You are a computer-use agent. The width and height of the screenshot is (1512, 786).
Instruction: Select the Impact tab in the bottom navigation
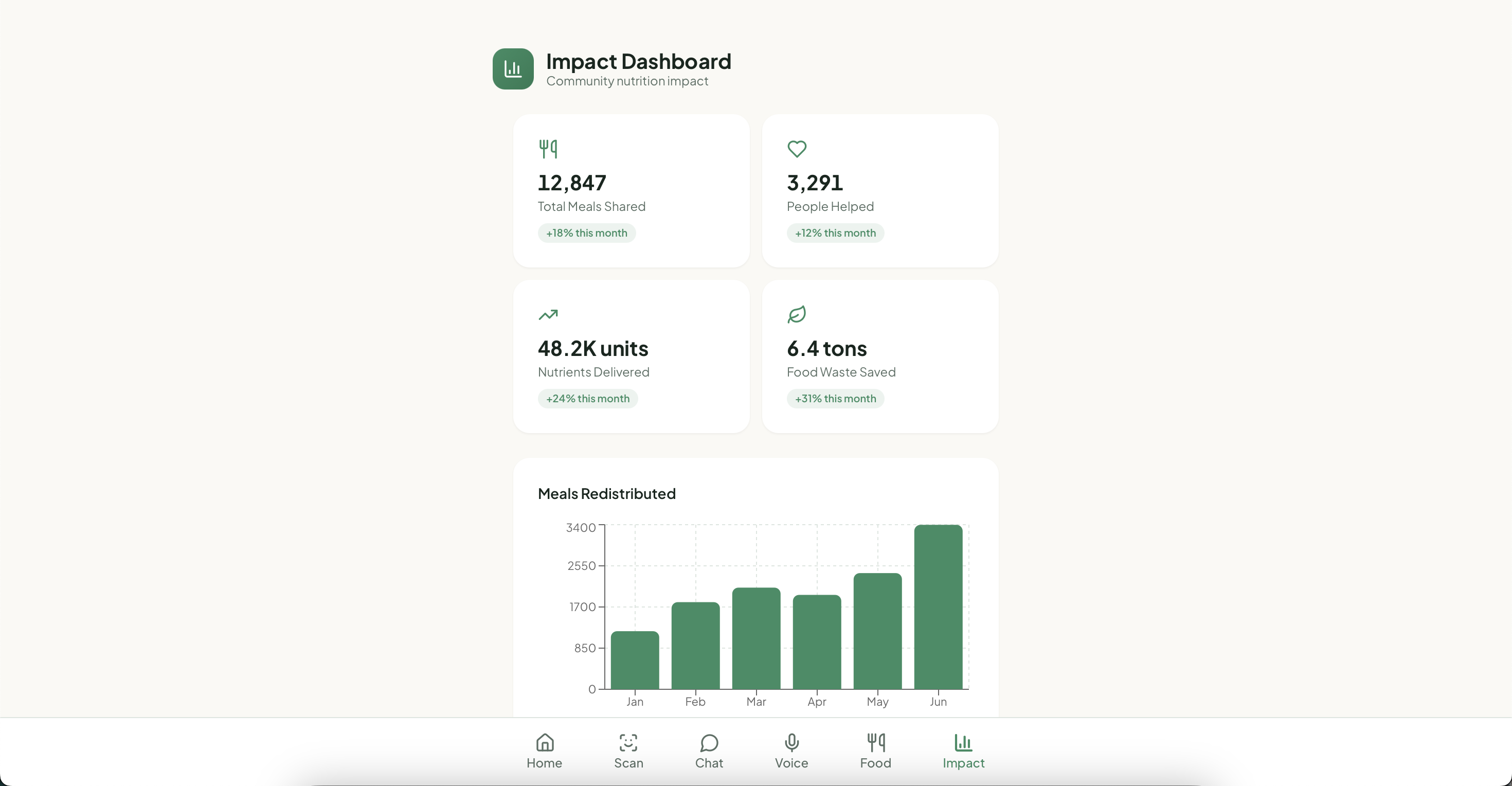coord(963,751)
